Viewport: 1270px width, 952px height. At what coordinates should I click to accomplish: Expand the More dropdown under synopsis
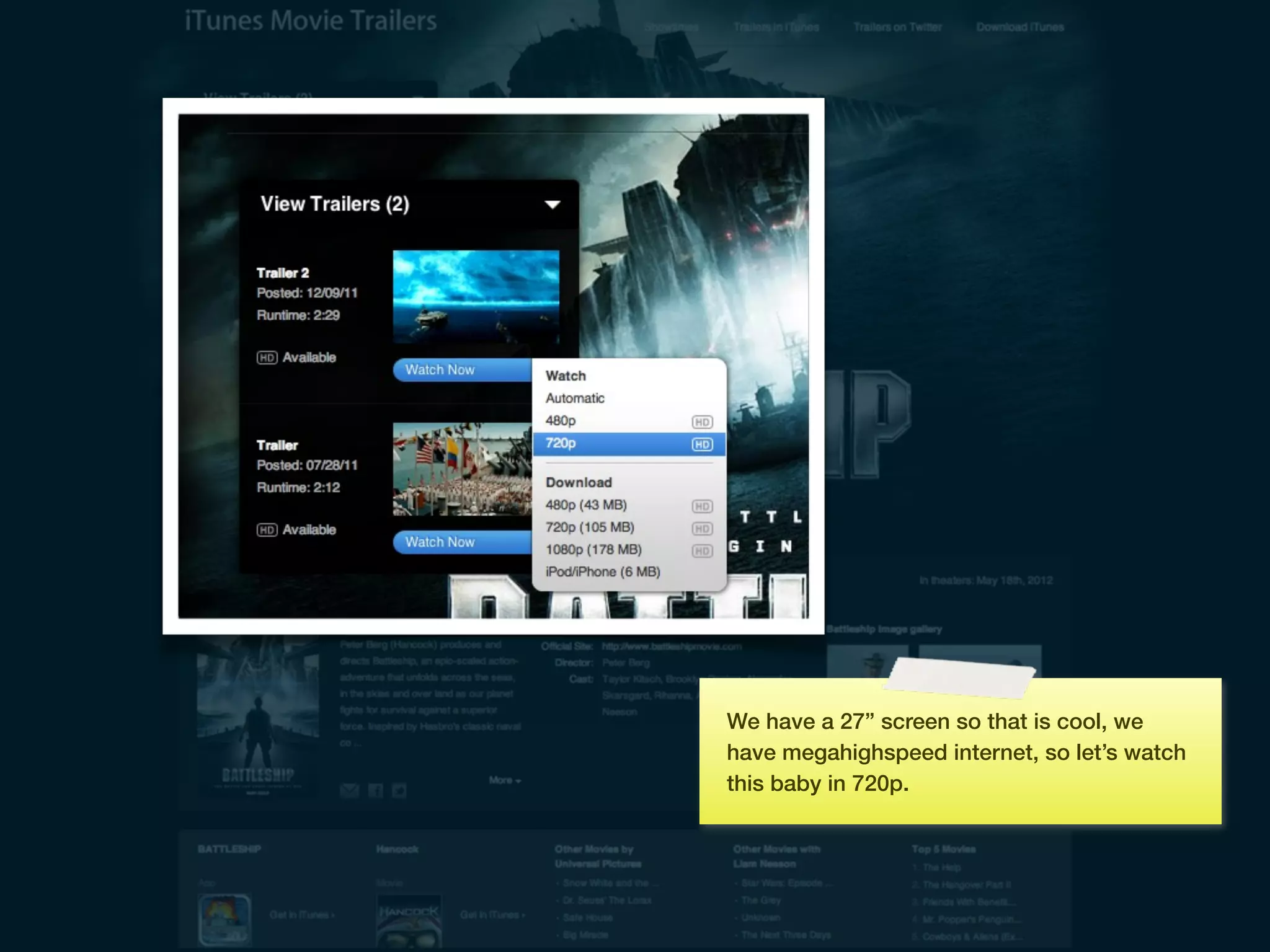click(x=505, y=780)
